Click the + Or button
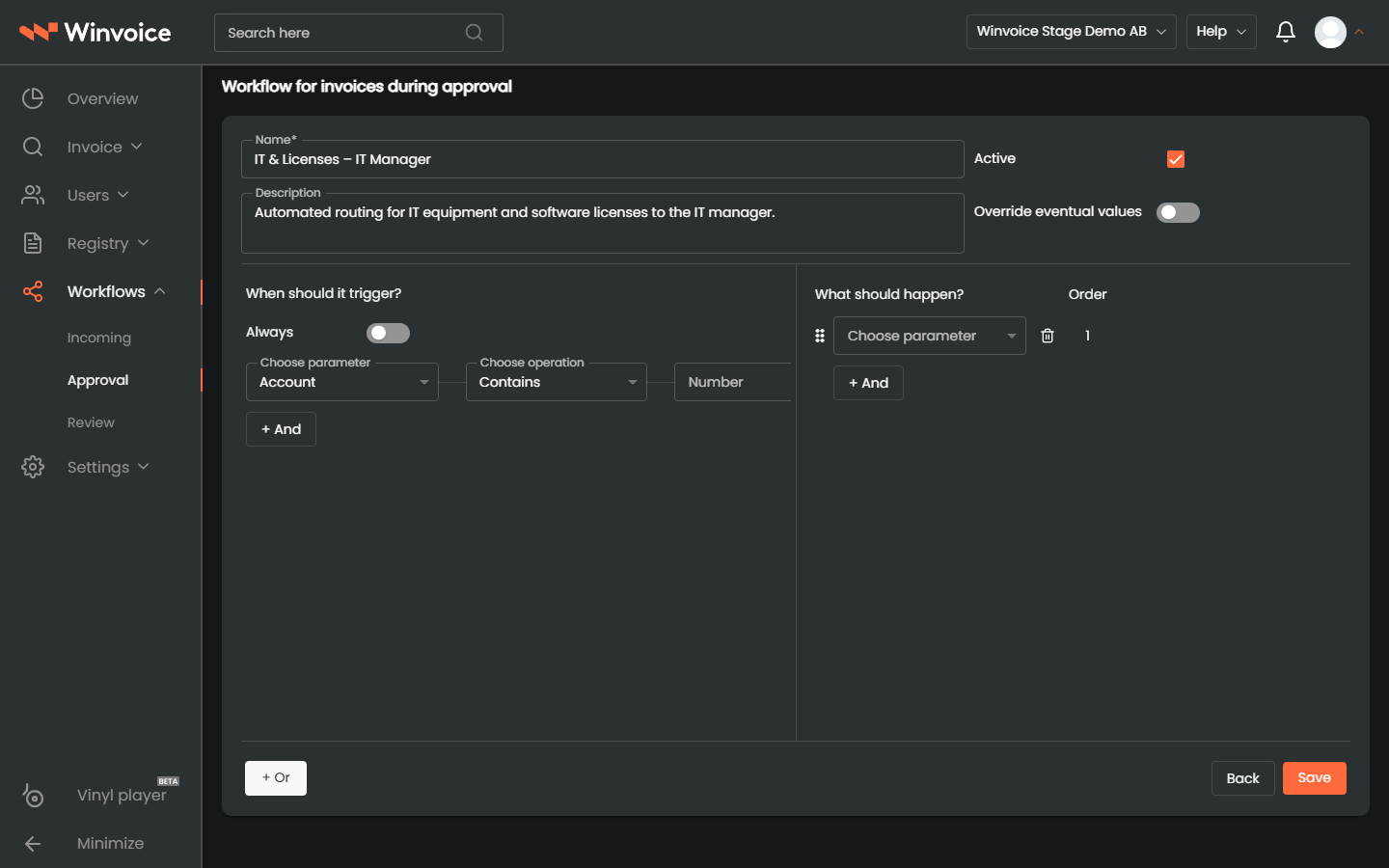 (x=276, y=778)
